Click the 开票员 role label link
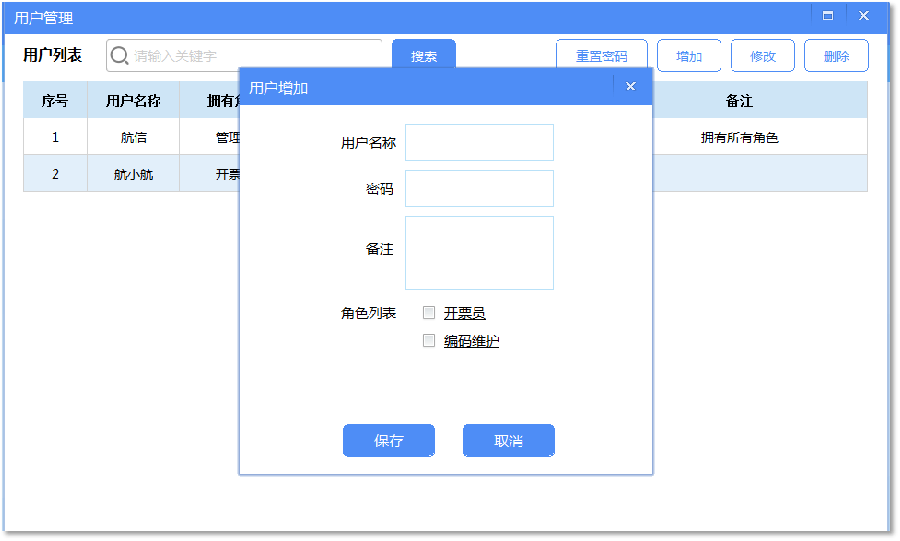 [x=464, y=313]
